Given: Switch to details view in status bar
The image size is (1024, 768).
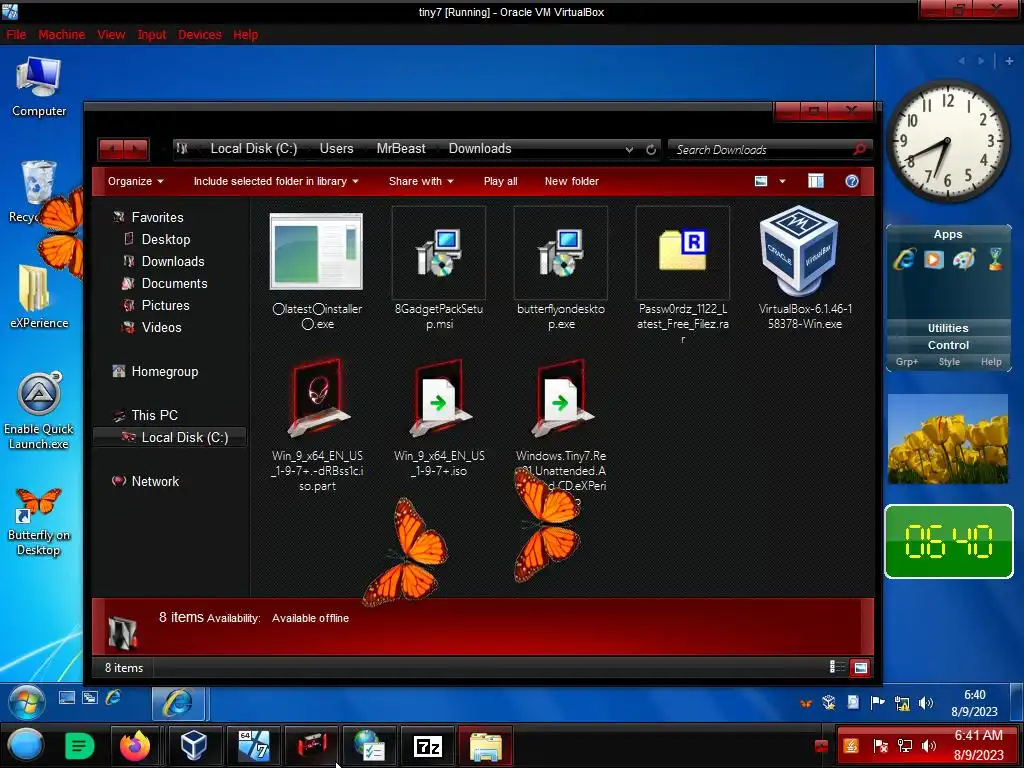Looking at the screenshot, I should 837,667.
